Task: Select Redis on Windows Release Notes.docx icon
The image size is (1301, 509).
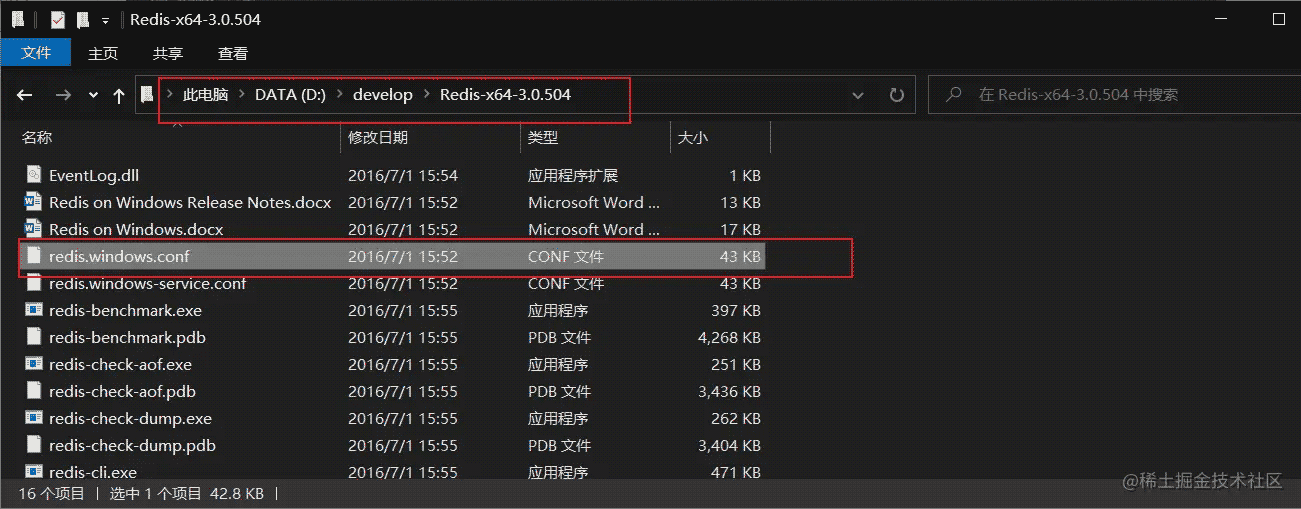Action: [34, 202]
